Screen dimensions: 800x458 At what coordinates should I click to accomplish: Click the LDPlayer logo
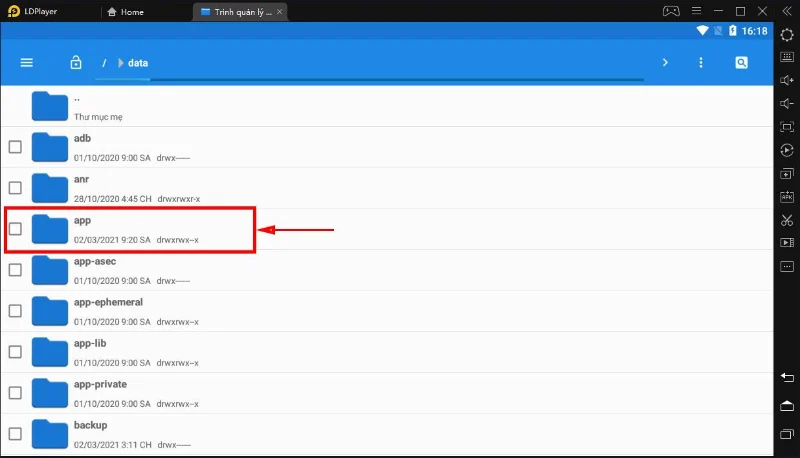click(14, 11)
